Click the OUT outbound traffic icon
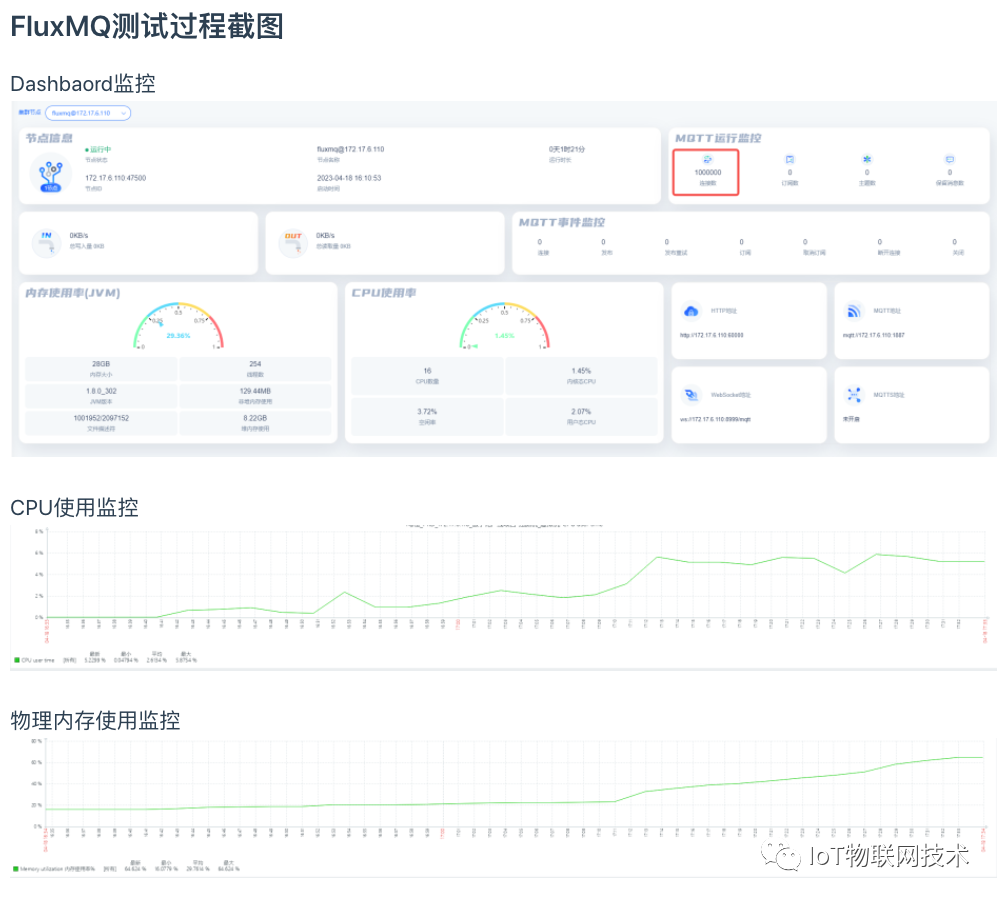 [293, 244]
